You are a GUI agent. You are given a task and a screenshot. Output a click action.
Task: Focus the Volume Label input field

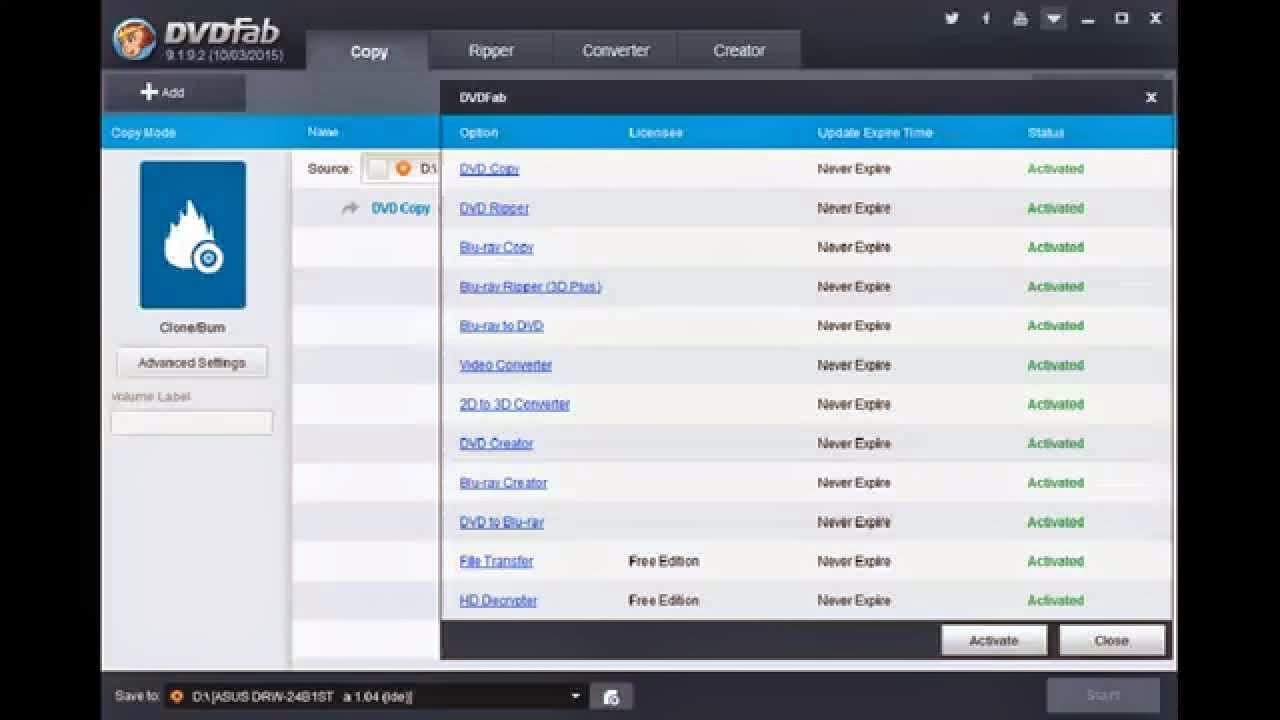pos(192,423)
